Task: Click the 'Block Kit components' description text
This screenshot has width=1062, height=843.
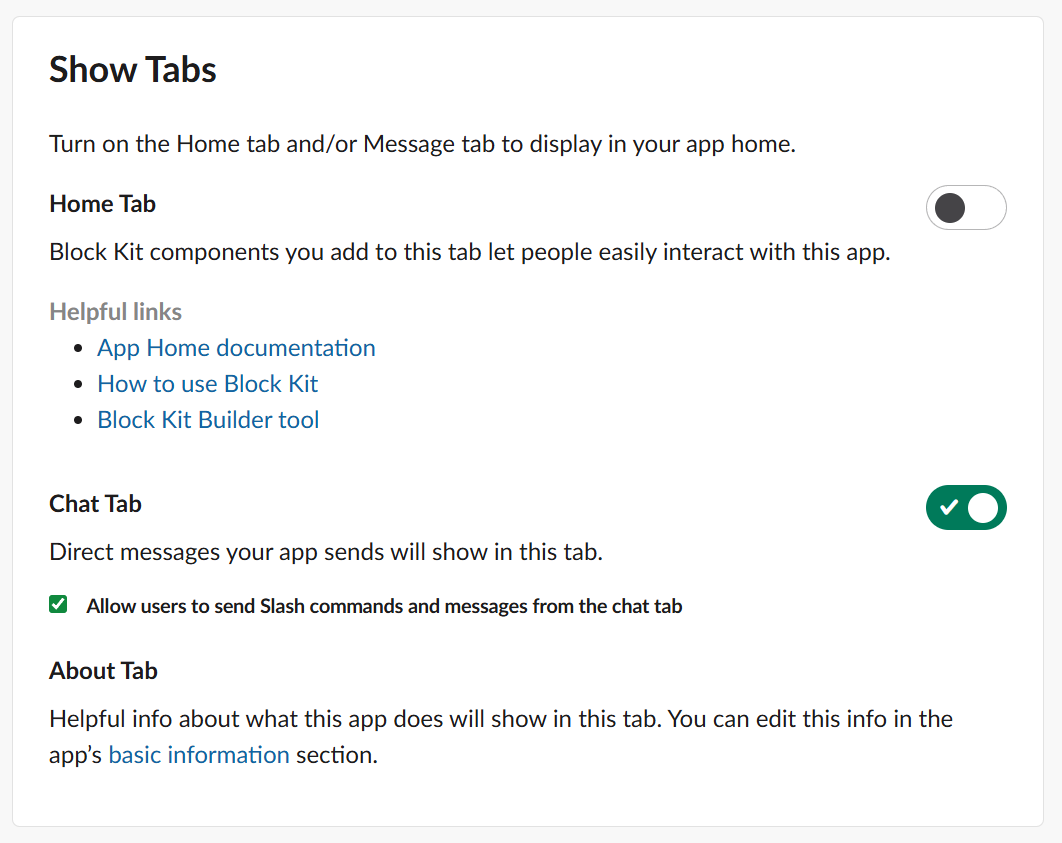Action: (x=469, y=252)
